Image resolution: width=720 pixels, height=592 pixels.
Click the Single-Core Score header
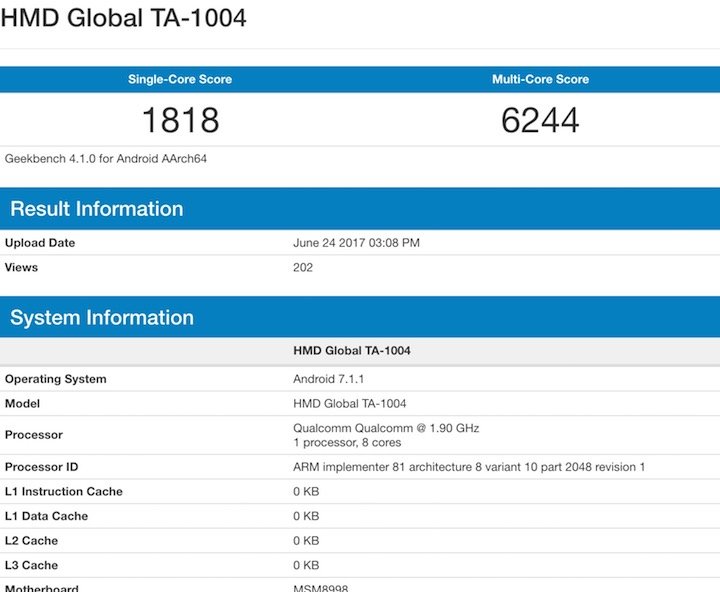coord(180,79)
